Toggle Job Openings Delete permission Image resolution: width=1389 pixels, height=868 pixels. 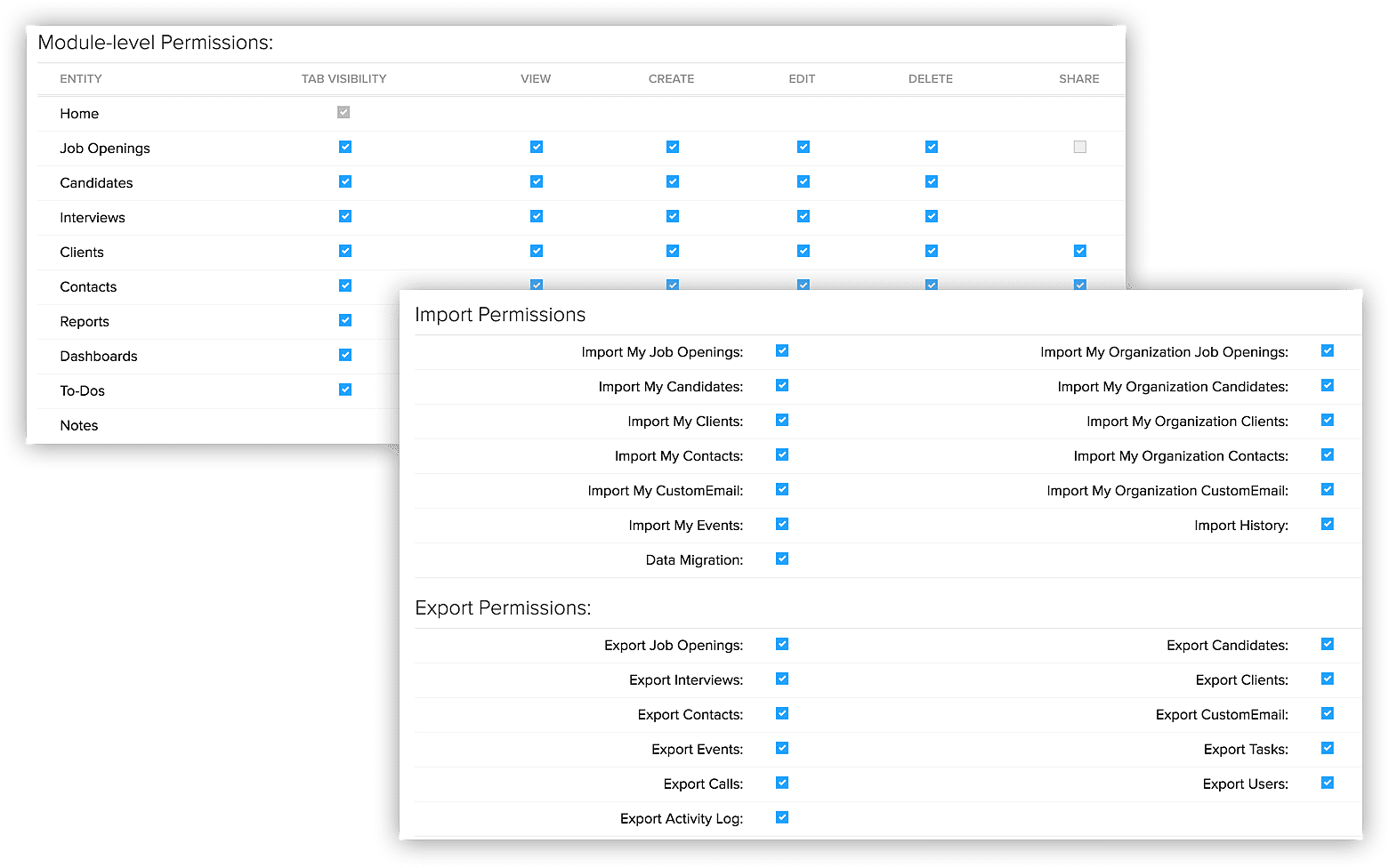point(932,147)
